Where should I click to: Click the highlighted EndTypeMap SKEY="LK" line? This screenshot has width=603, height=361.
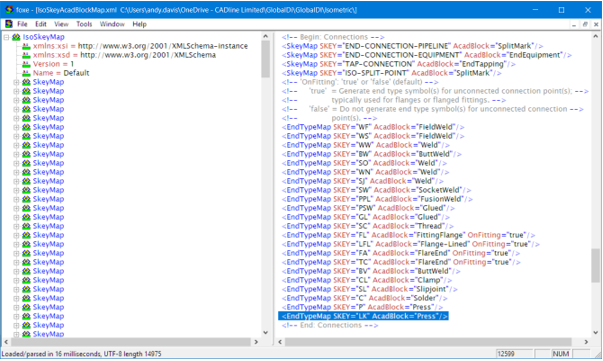click(363, 316)
